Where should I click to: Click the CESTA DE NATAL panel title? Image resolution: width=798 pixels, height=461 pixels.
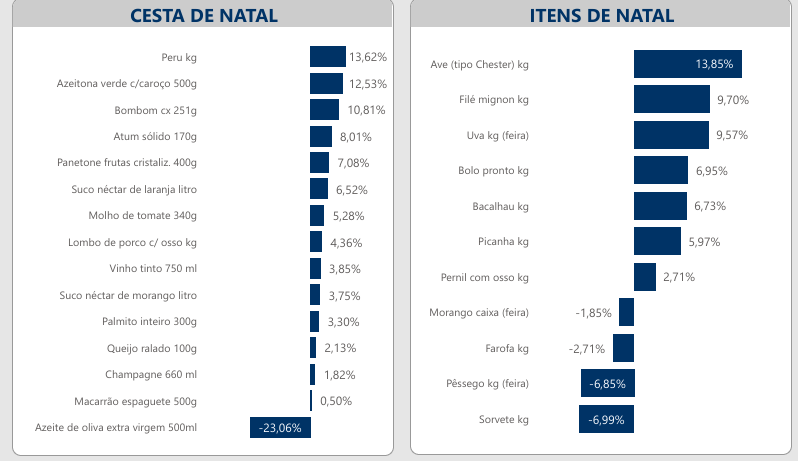point(204,15)
